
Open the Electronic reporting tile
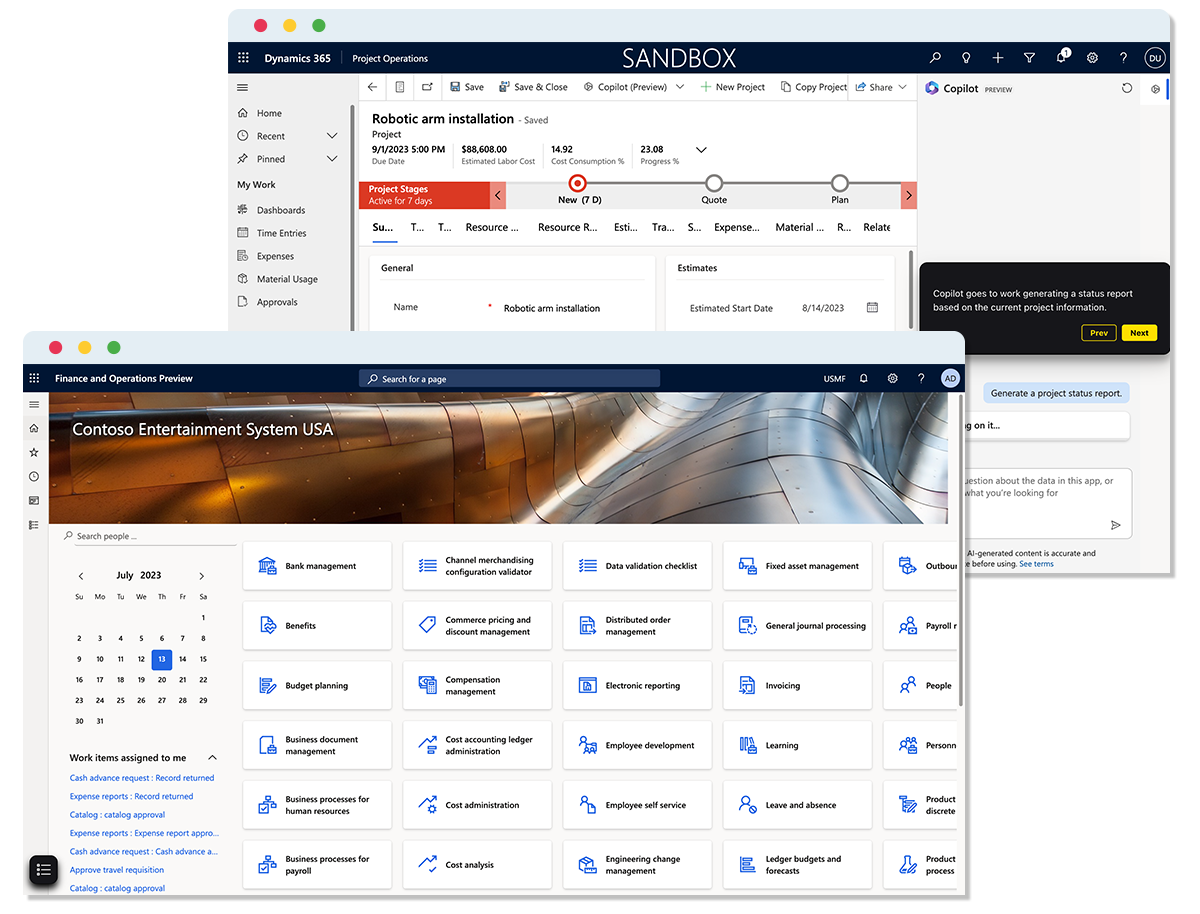point(637,686)
